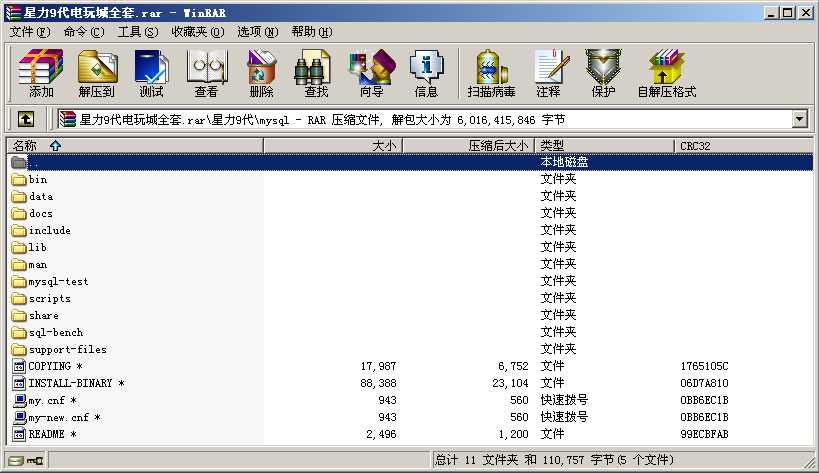The width and height of the screenshot is (819, 473).
Task: Open the File (文件) menu
Action: coord(30,32)
